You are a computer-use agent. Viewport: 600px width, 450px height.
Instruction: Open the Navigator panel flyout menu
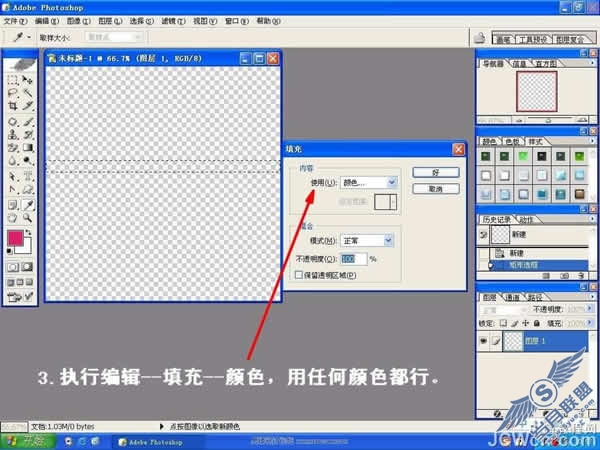click(592, 63)
